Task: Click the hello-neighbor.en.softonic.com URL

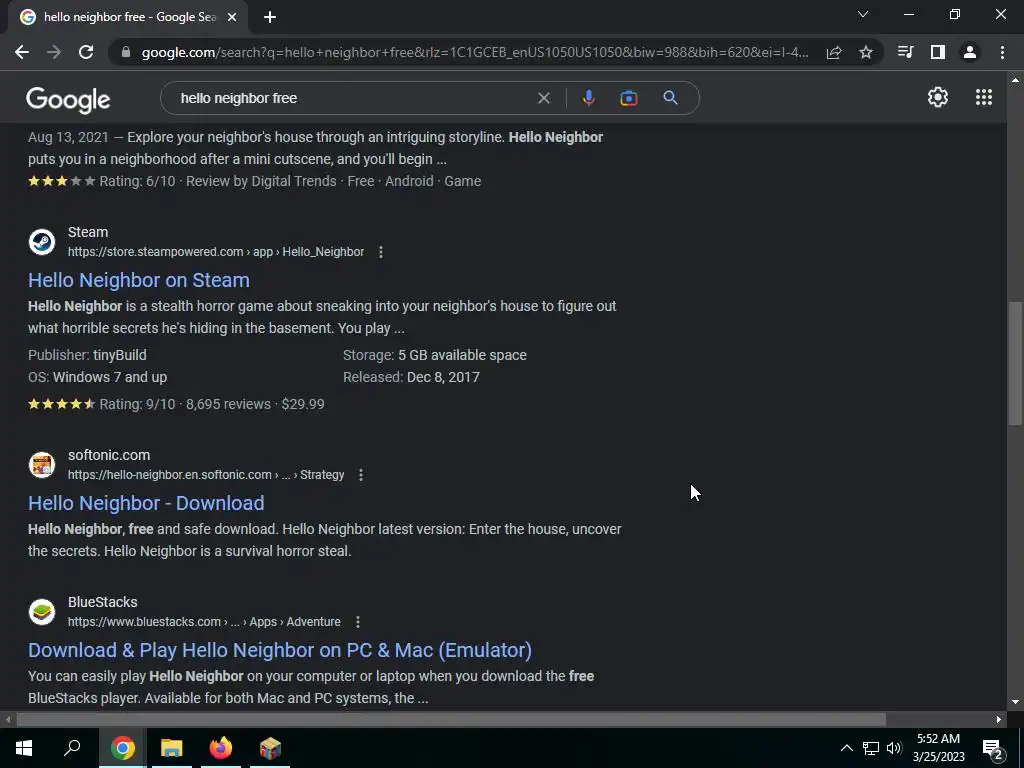Action: tap(206, 475)
